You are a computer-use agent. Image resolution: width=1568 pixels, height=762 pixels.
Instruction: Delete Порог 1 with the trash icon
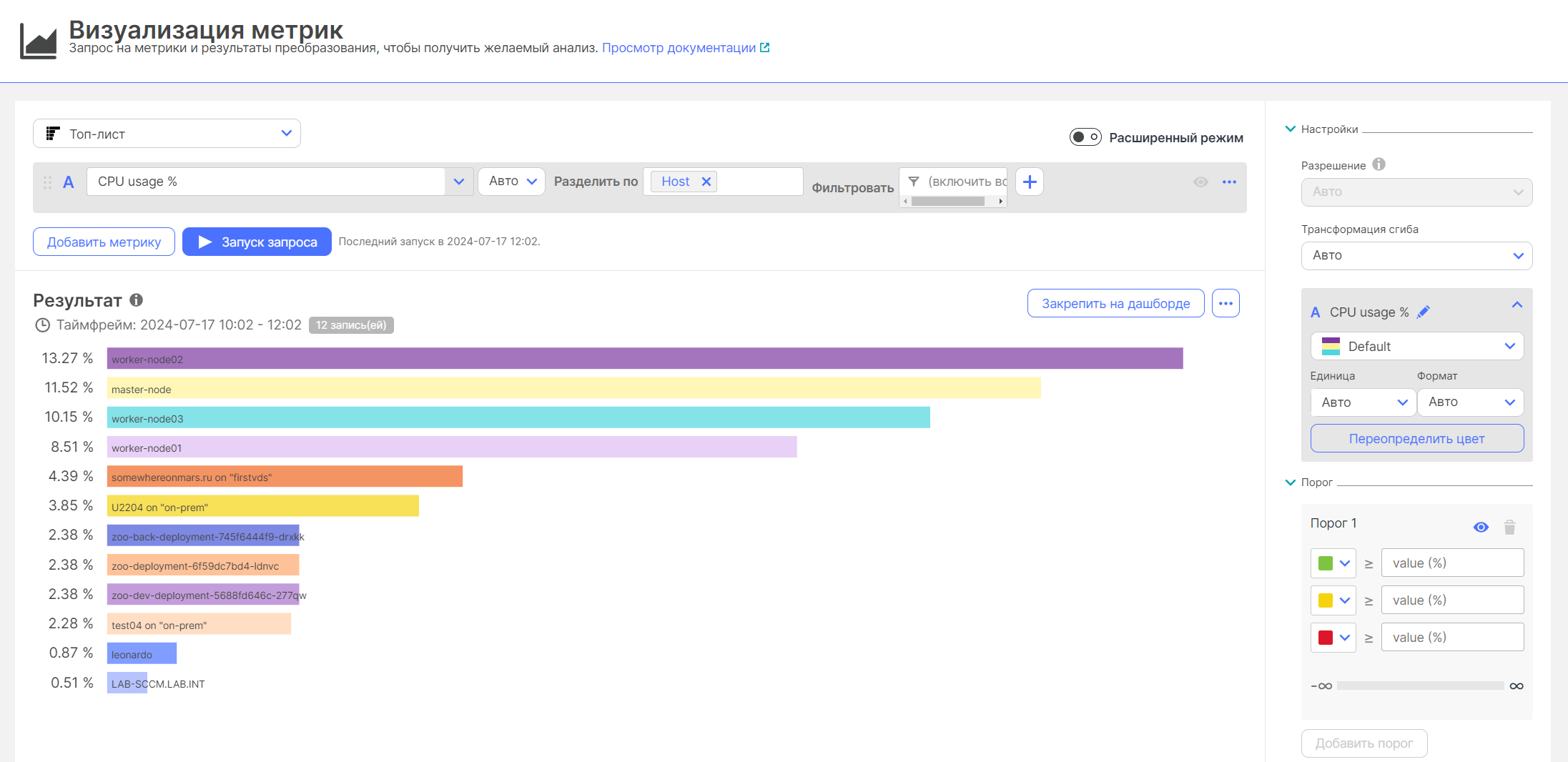click(1509, 528)
